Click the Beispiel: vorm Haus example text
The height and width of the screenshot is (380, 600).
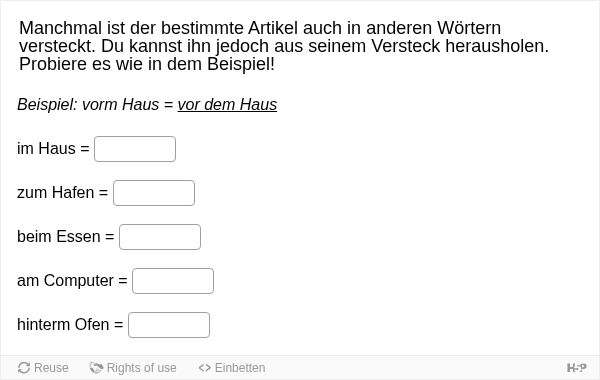pyautogui.click(x=88, y=104)
